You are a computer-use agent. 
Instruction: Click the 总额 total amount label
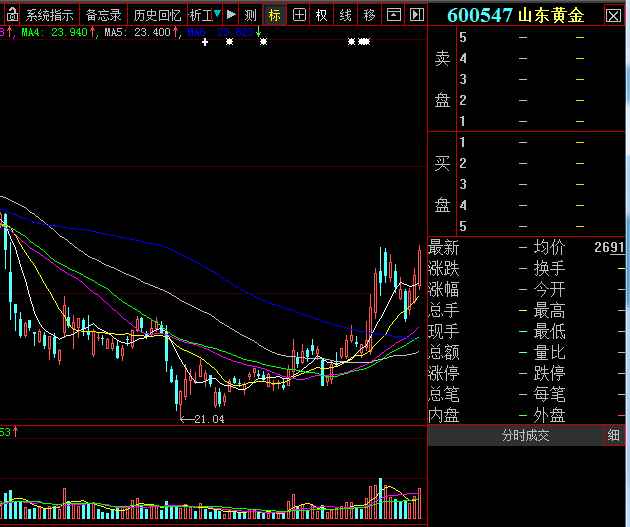pos(444,352)
